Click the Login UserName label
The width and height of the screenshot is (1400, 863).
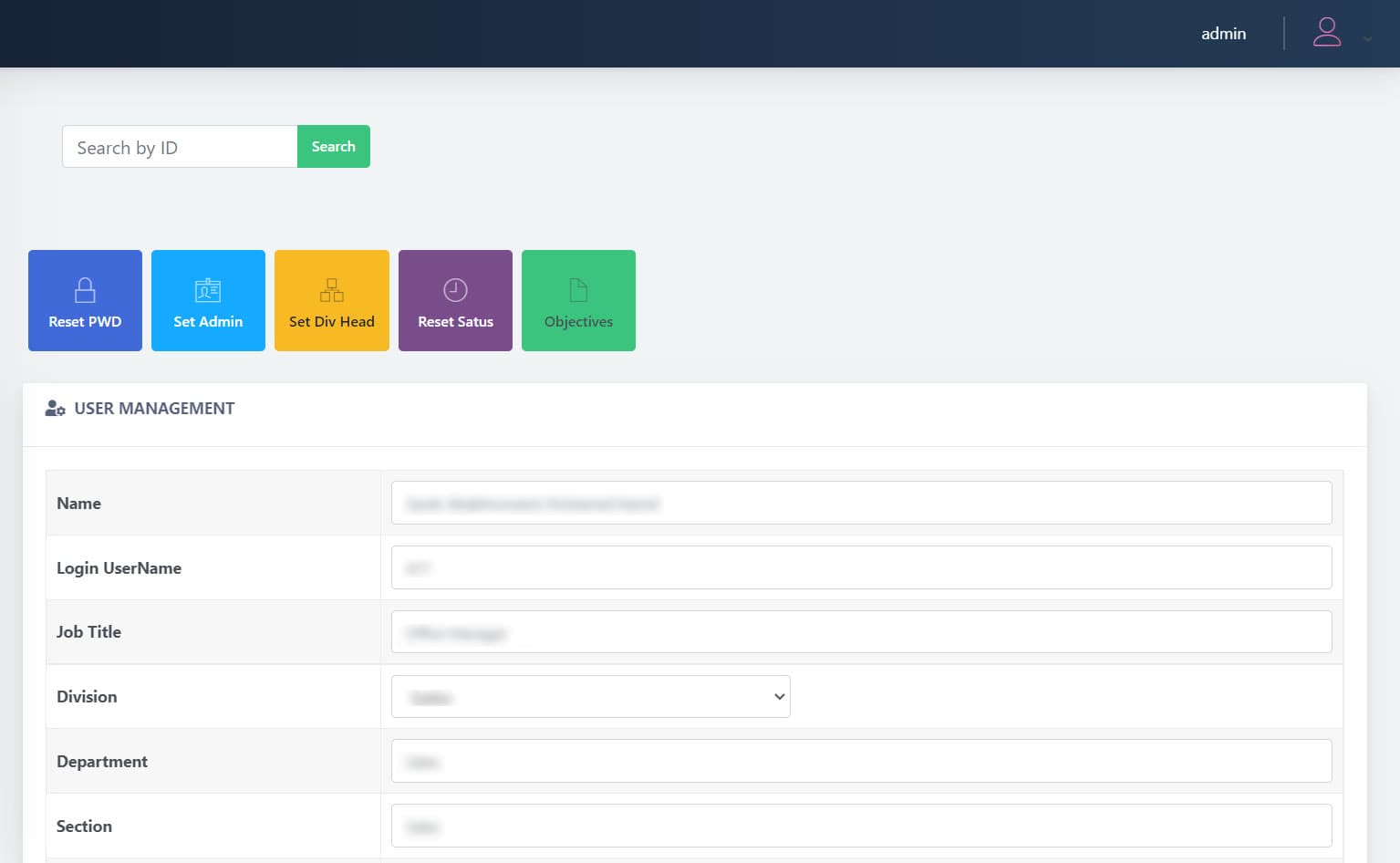pos(119,568)
